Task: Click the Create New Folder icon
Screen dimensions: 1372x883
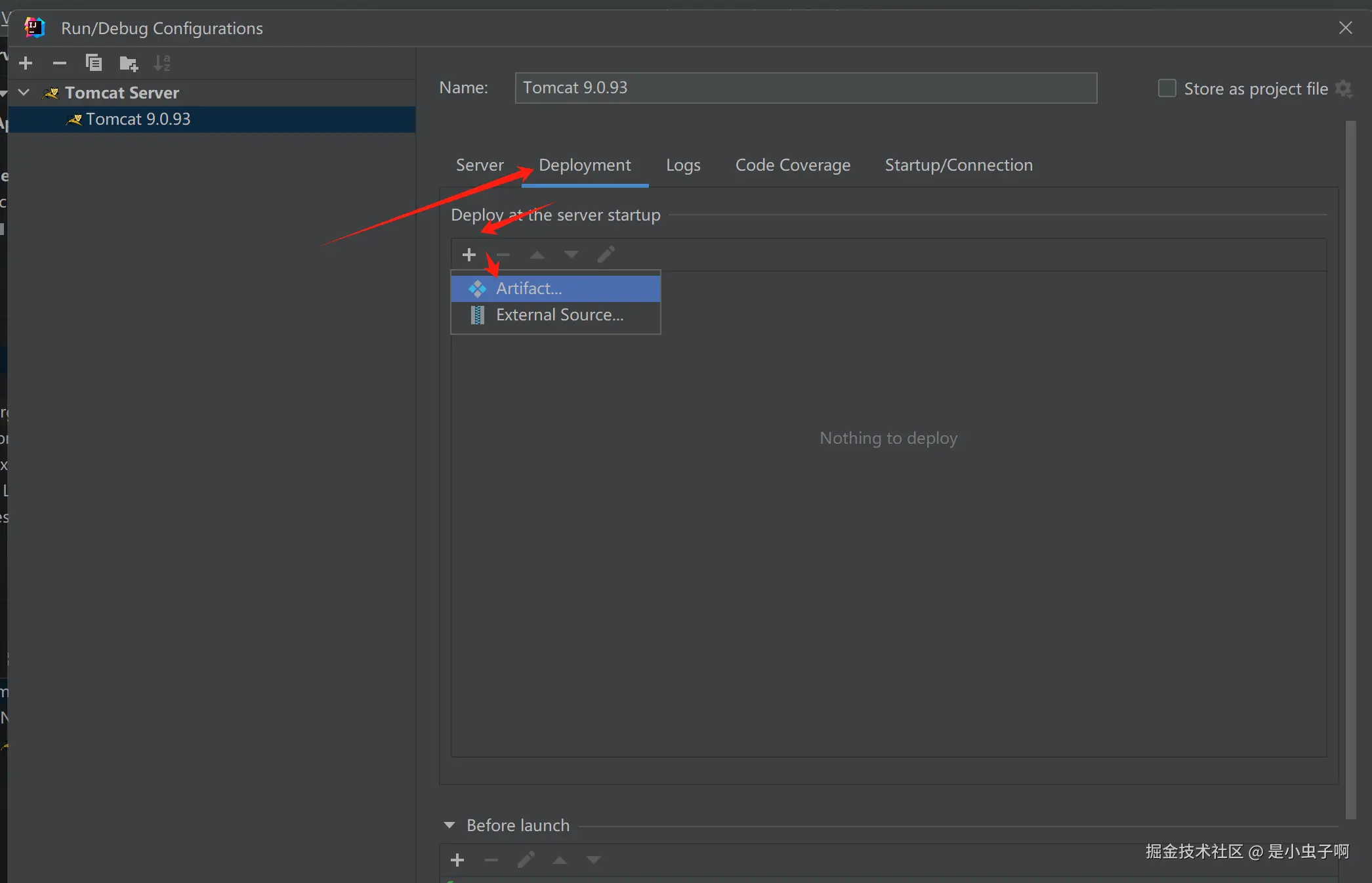Action: pos(129,63)
